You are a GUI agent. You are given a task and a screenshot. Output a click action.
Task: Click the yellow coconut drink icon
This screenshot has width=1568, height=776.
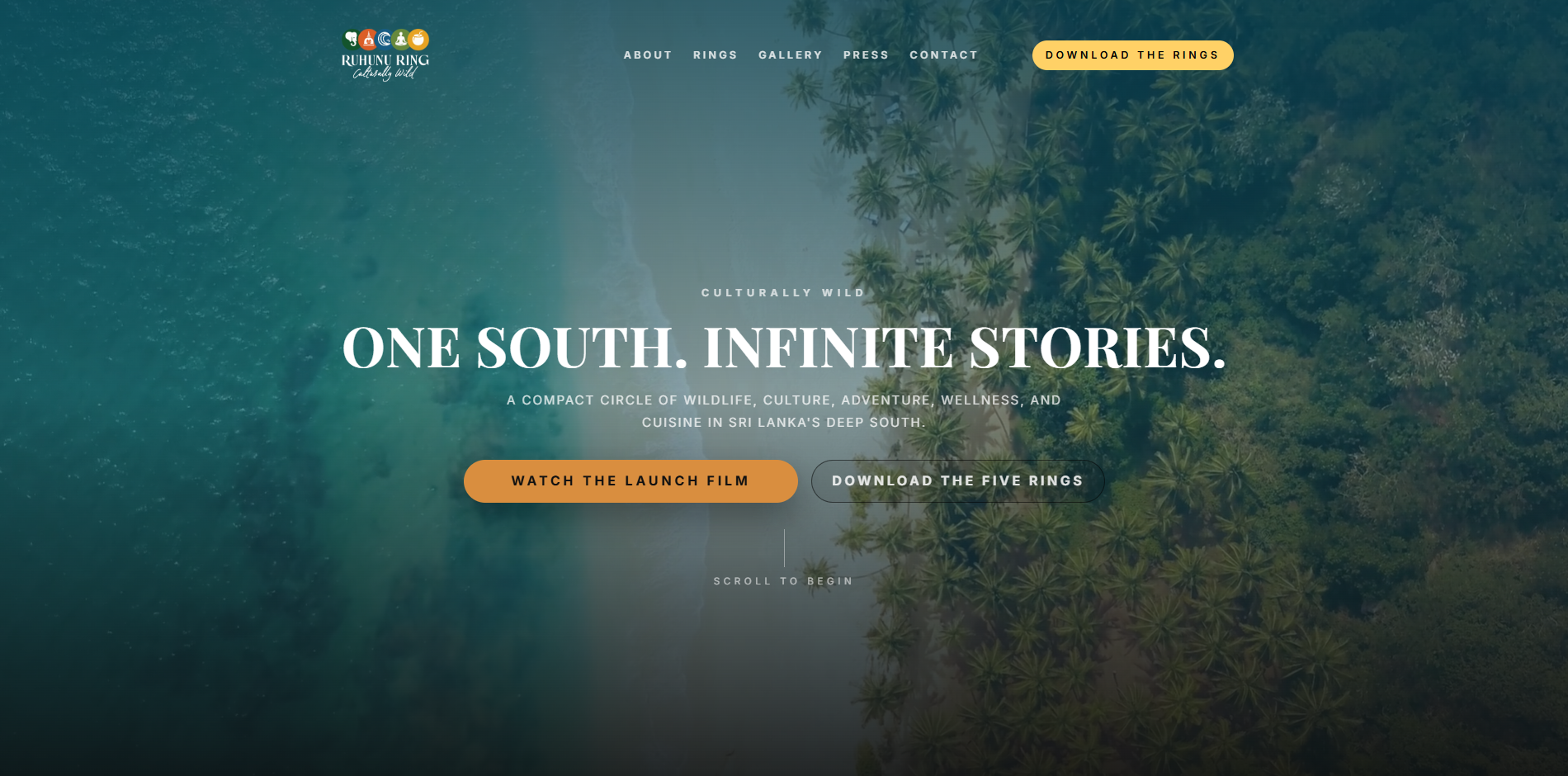point(419,39)
